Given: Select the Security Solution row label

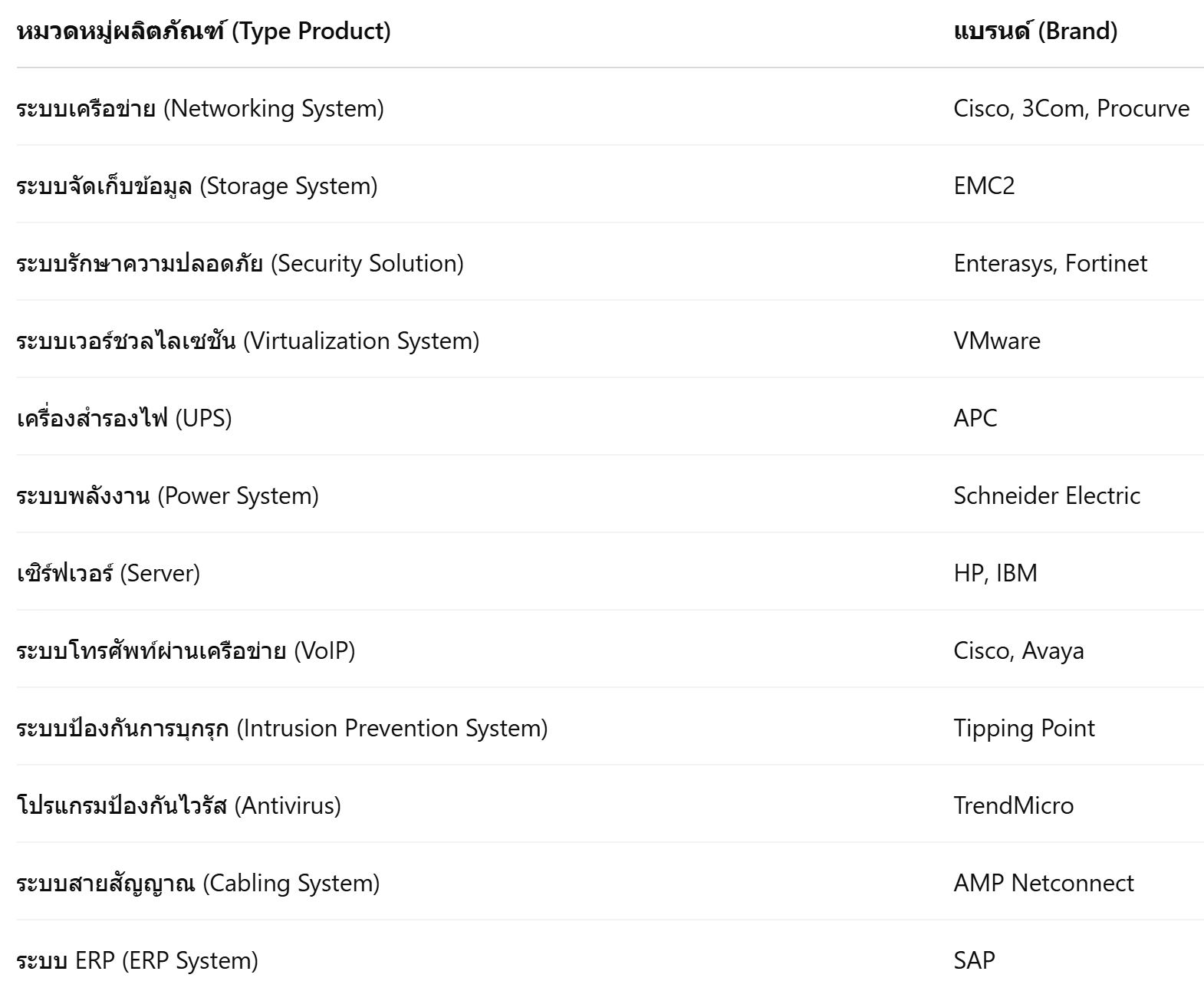Looking at the screenshot, I should [x=239, y=263].
